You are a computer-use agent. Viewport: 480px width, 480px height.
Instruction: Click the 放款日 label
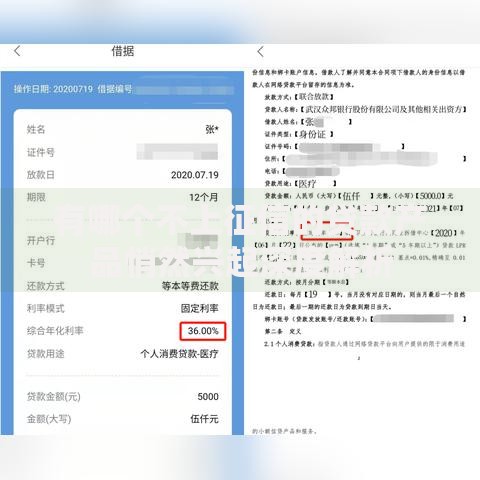[x=40, y=175]
